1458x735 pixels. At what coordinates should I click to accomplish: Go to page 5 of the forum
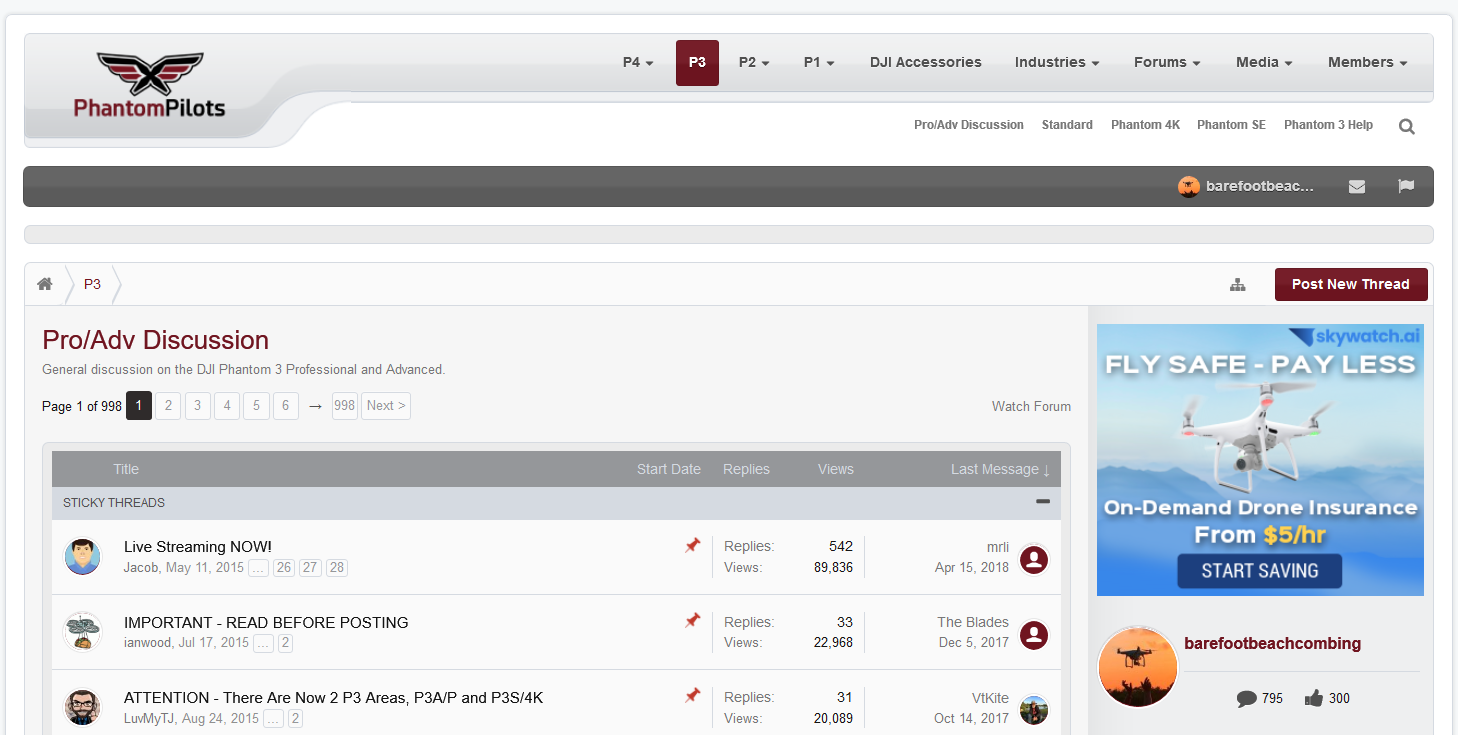click(x=256, y=406)
